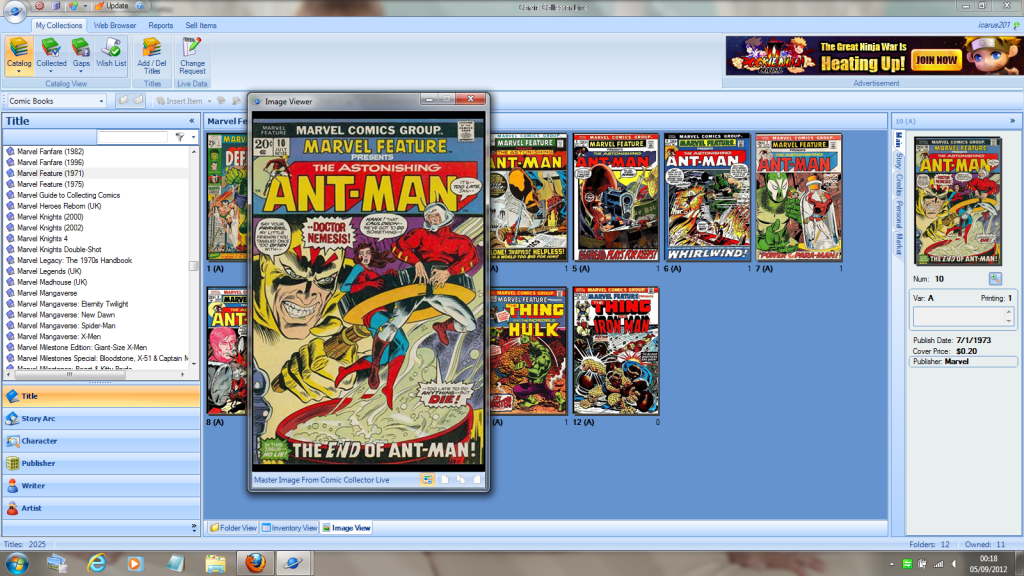Click the blue help icon next to Update
The image size is (1024, 576).
tap(140, 6)
